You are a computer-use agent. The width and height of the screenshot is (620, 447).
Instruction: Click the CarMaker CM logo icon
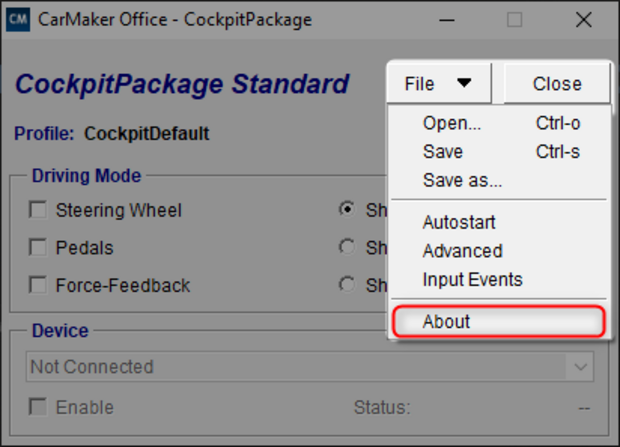coord(18,19)
